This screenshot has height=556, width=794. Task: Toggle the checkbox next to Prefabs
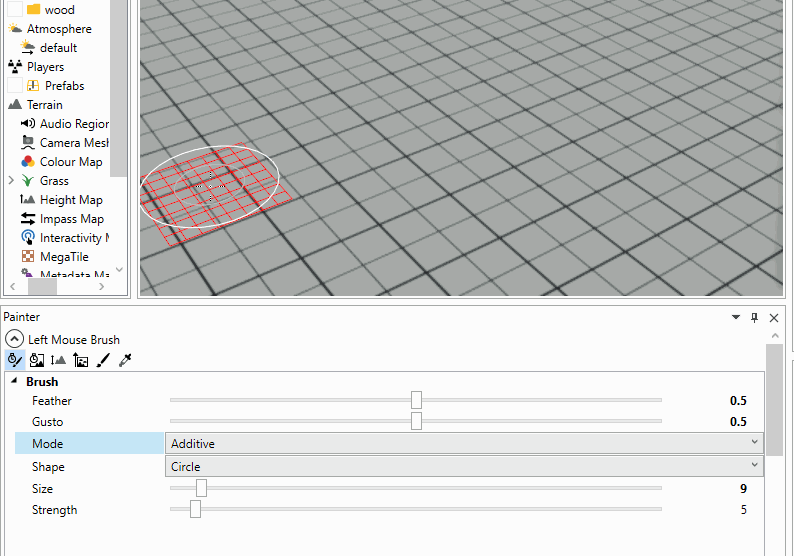[15, 85]
